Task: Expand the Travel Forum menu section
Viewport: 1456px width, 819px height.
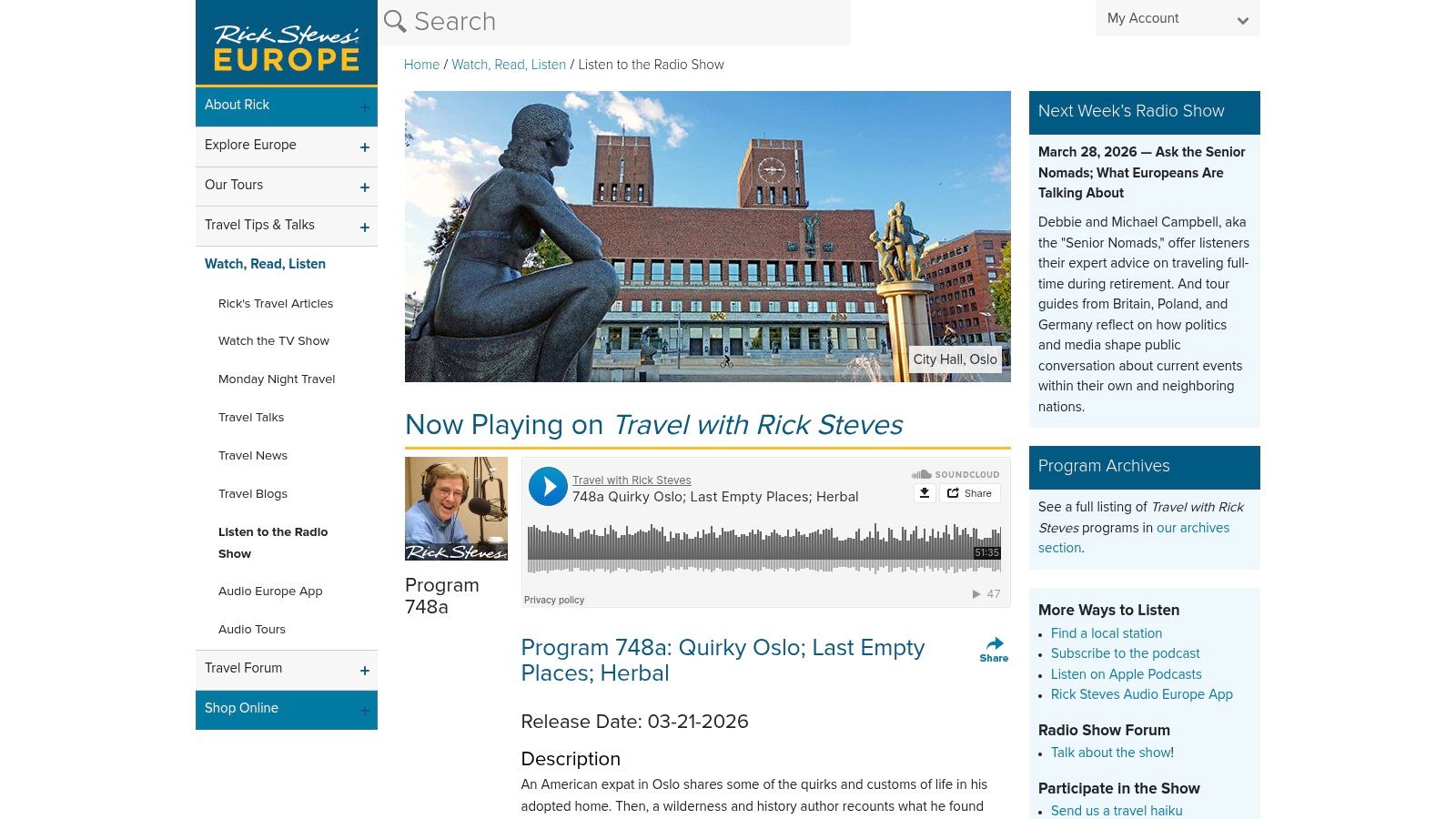Action: [x=365, y=671]
